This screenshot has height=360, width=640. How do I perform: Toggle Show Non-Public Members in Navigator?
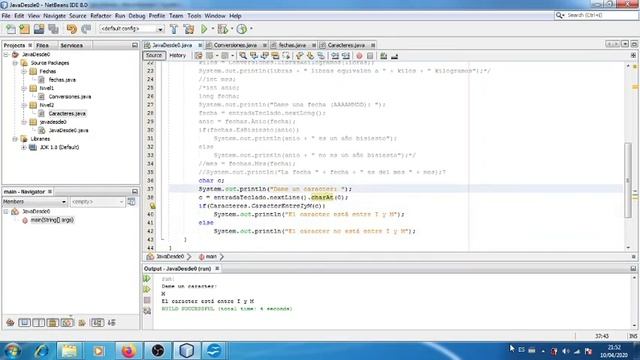click(x=53, y=323)
